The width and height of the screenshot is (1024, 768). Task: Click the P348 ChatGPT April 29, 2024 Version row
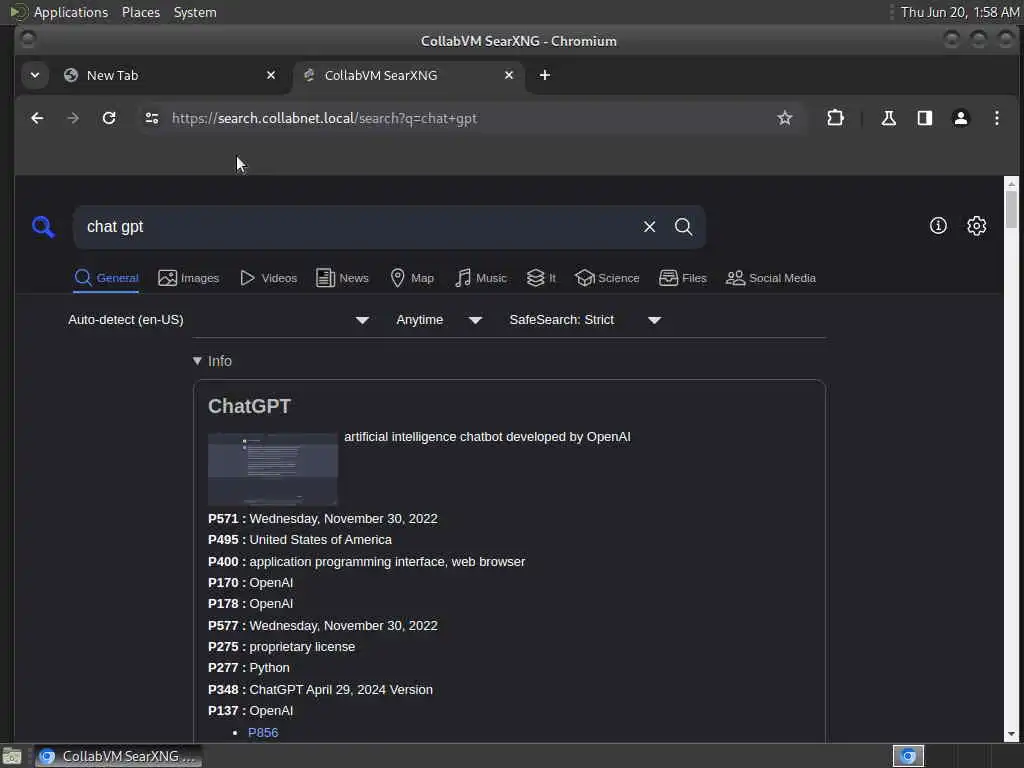click(x=320, y=690)
